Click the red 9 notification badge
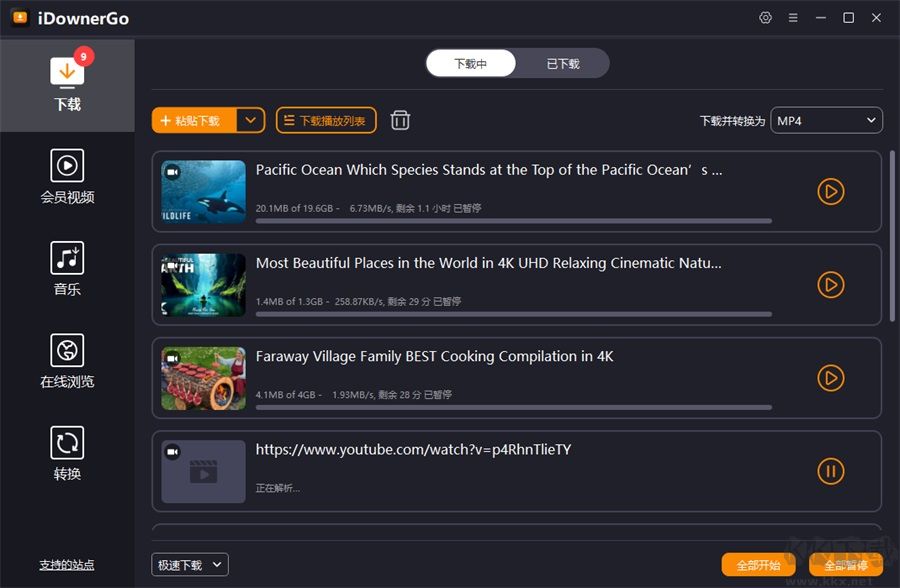900x588 pixels. click(x=84, y=56)
